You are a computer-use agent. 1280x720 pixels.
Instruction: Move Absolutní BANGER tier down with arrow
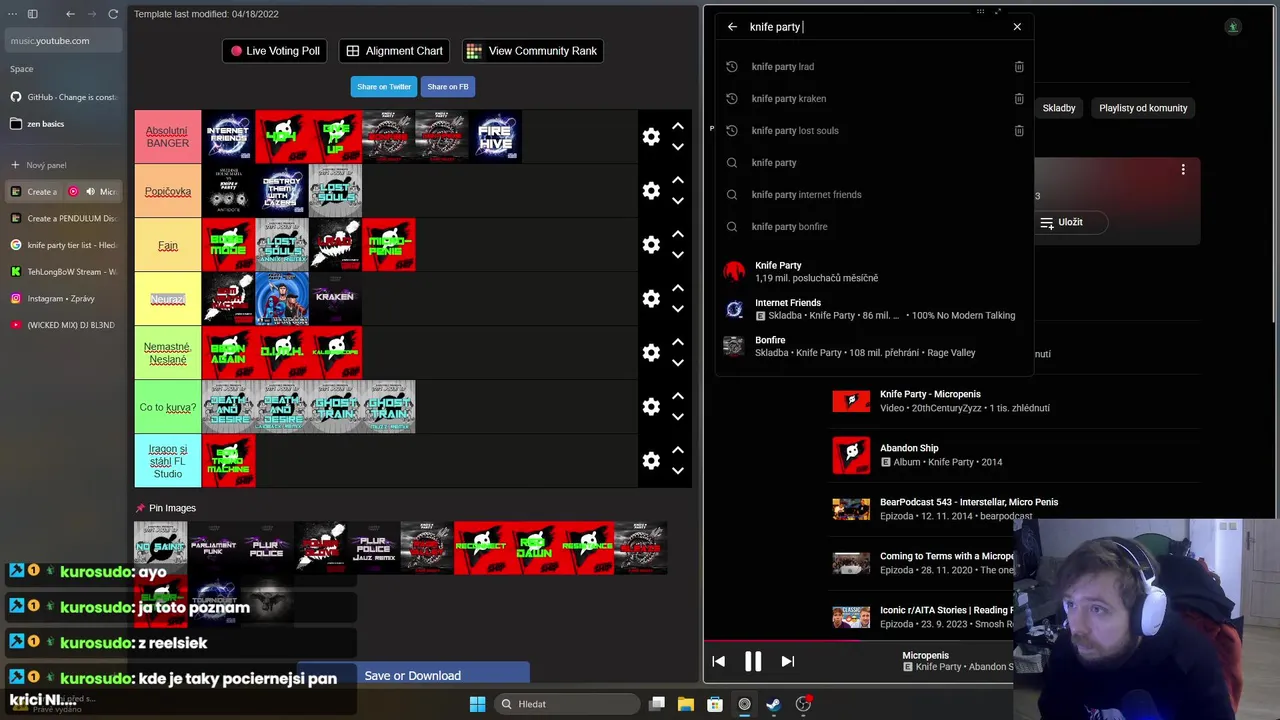(678, 147)
